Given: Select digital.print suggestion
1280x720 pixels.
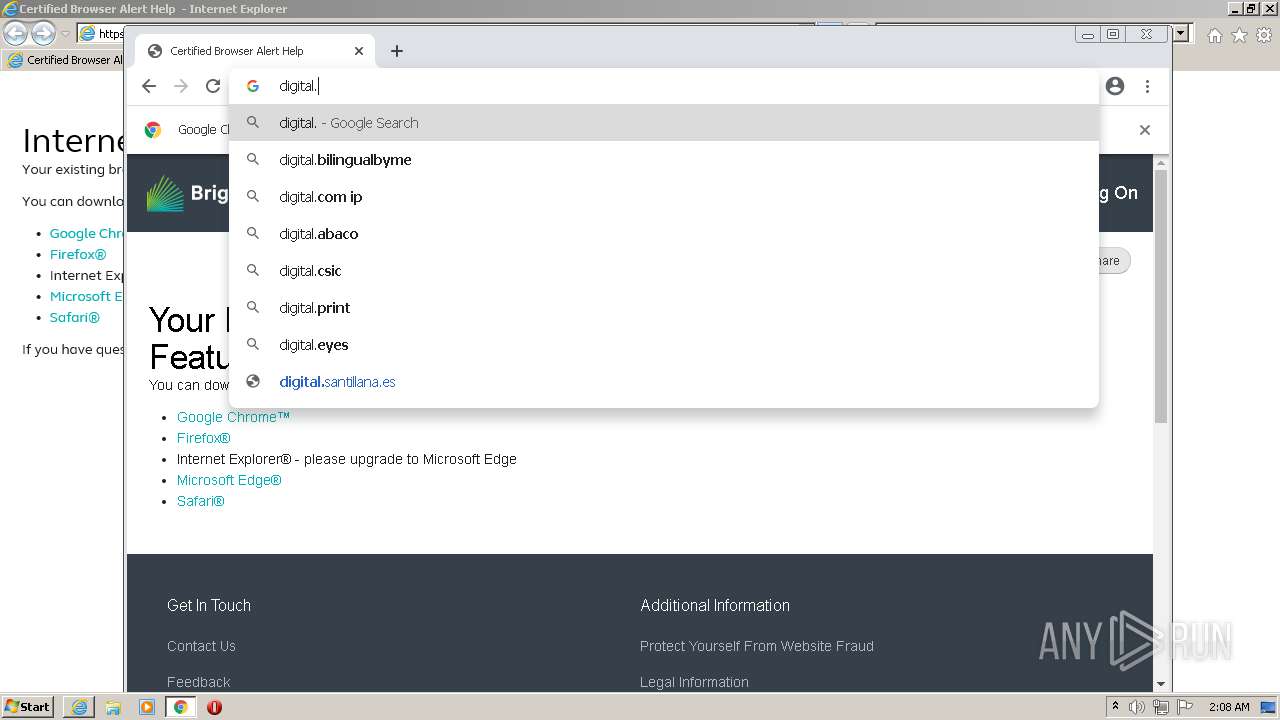Looking at the screenshot, I should pyautogui.click(x=664, y=308).
